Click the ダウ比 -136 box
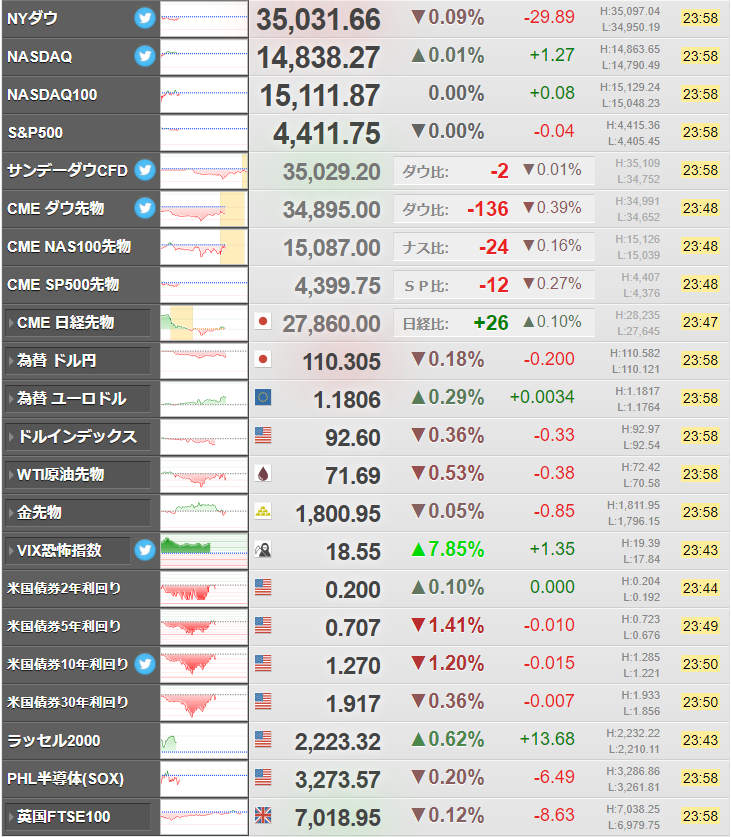731x837 pixels. click(494, 208)
